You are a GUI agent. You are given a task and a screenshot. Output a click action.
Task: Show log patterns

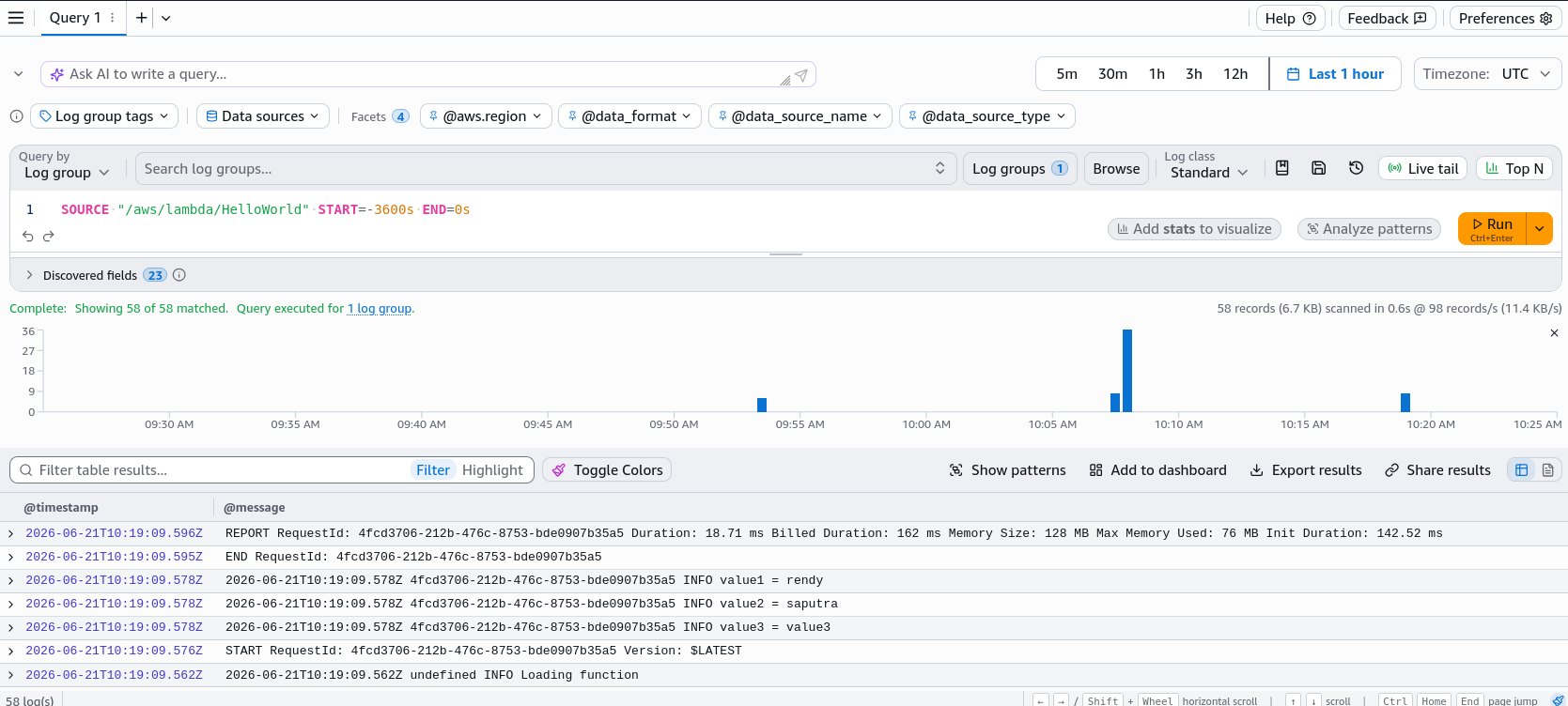(x=1007, y=470)
